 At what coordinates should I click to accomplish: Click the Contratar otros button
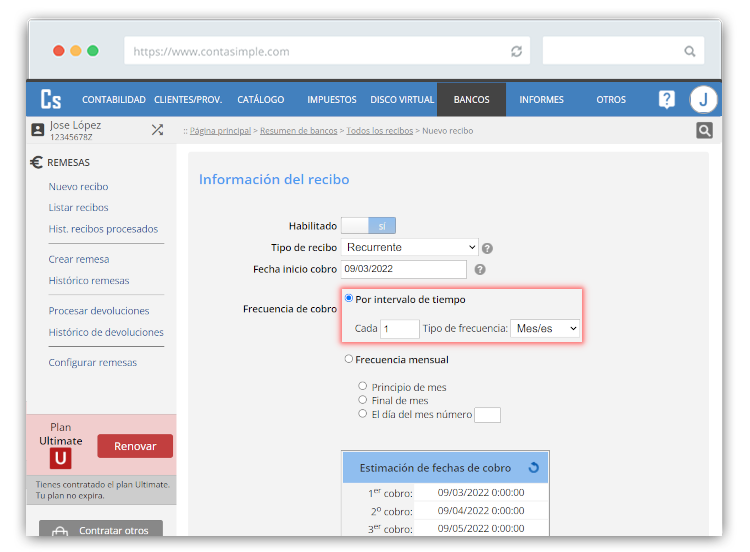point(101,529)
